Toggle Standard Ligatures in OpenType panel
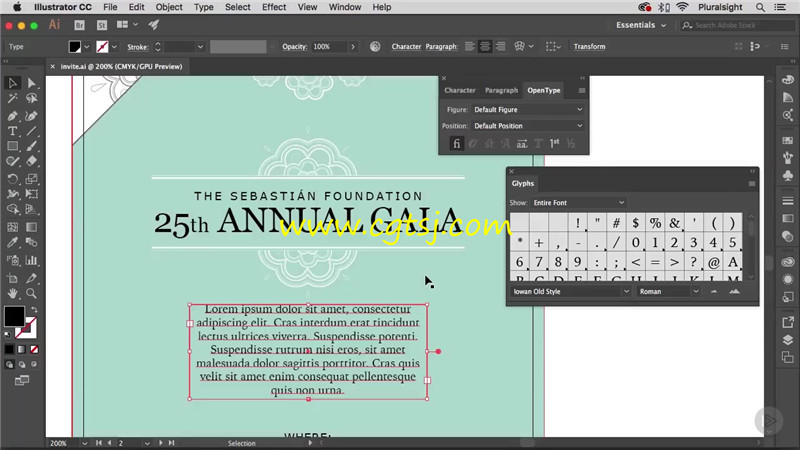Viewport: 800px width, 450px height. click(x=457, y=144)
